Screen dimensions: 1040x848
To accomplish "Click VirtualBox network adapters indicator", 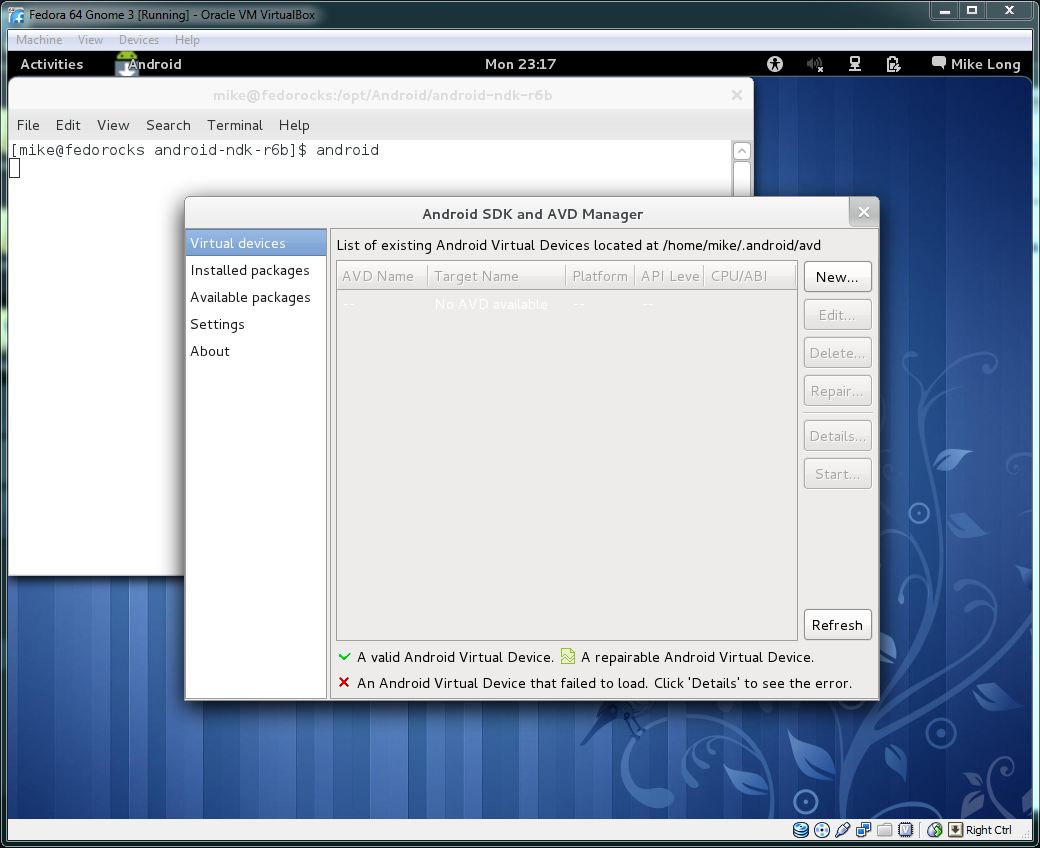I will [863, 829].
